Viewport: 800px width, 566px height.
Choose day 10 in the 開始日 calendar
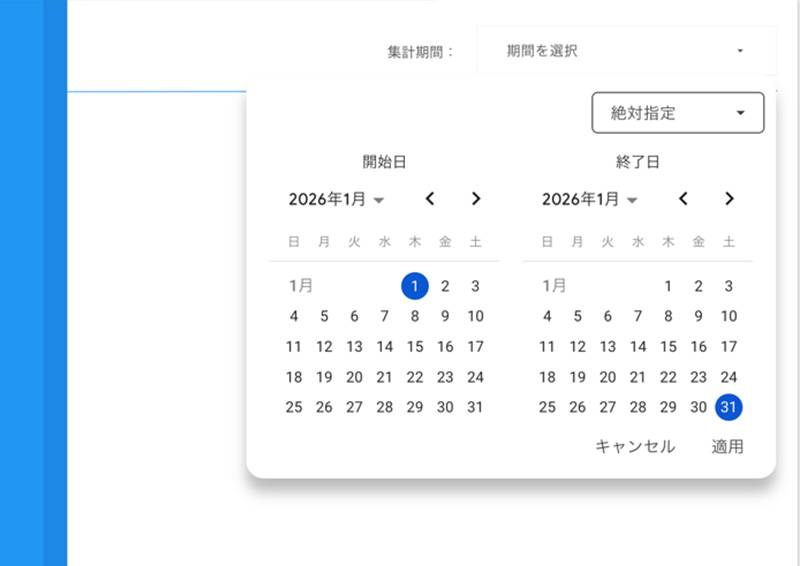pyautogui.click(x=476, y=316)
